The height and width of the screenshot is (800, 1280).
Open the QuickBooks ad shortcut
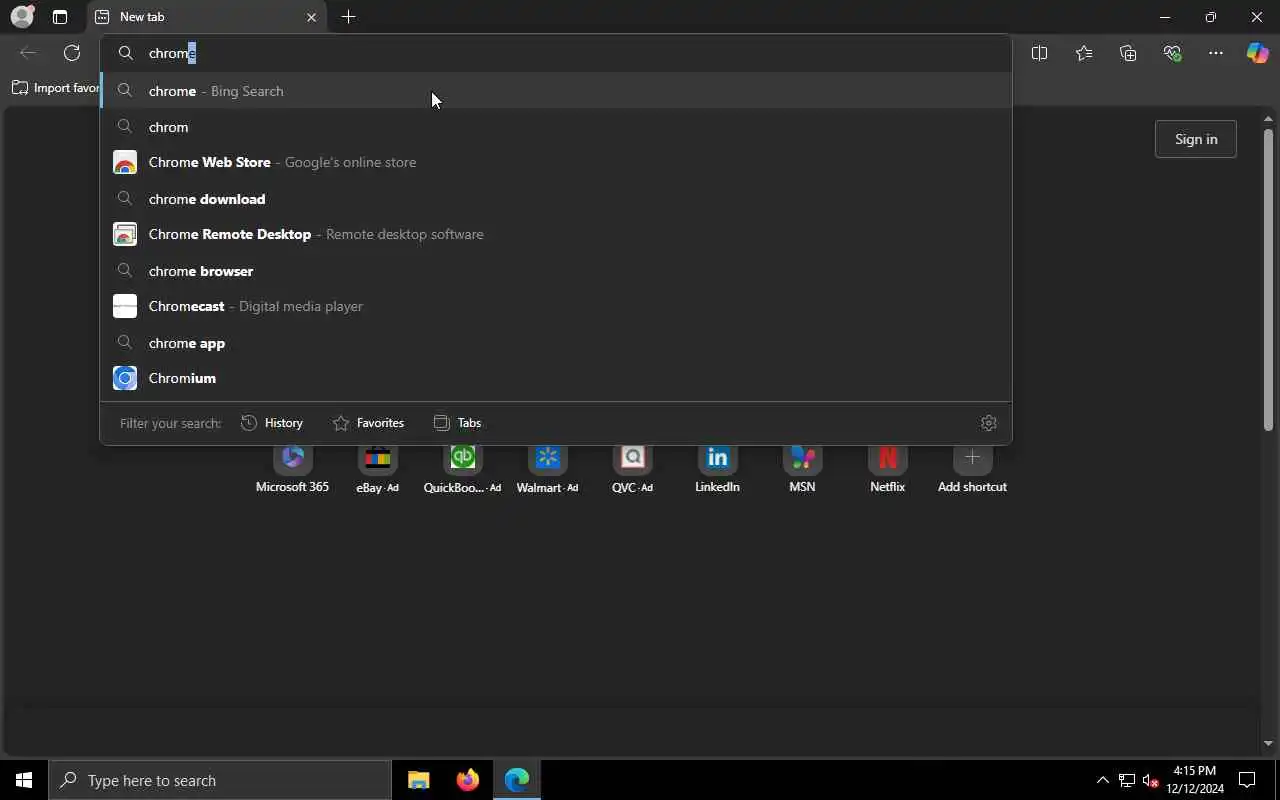[x=462, y=468]
